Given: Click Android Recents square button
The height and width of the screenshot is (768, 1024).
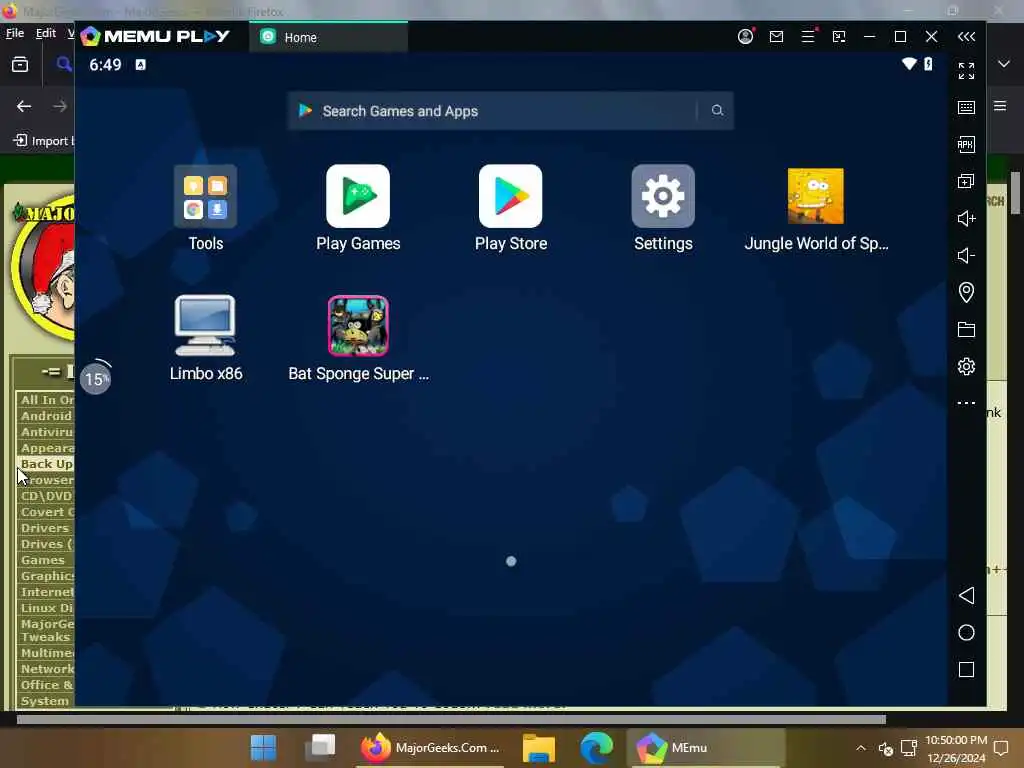Looking at the screenshot, I should 967,669.
